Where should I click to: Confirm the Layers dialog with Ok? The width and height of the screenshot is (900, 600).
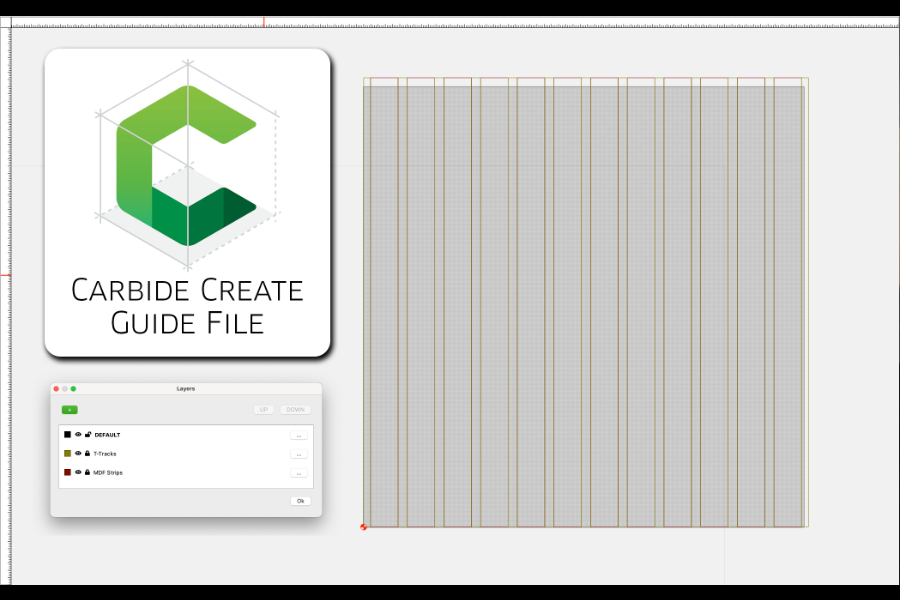click(301, 501)
